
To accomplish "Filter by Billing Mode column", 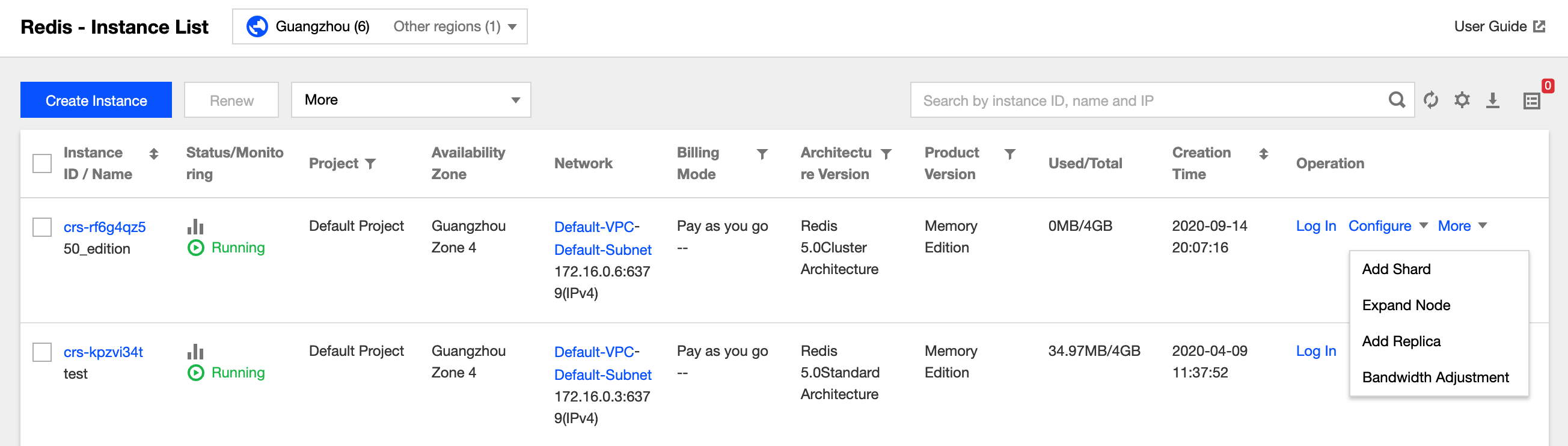I will (762, 154).
